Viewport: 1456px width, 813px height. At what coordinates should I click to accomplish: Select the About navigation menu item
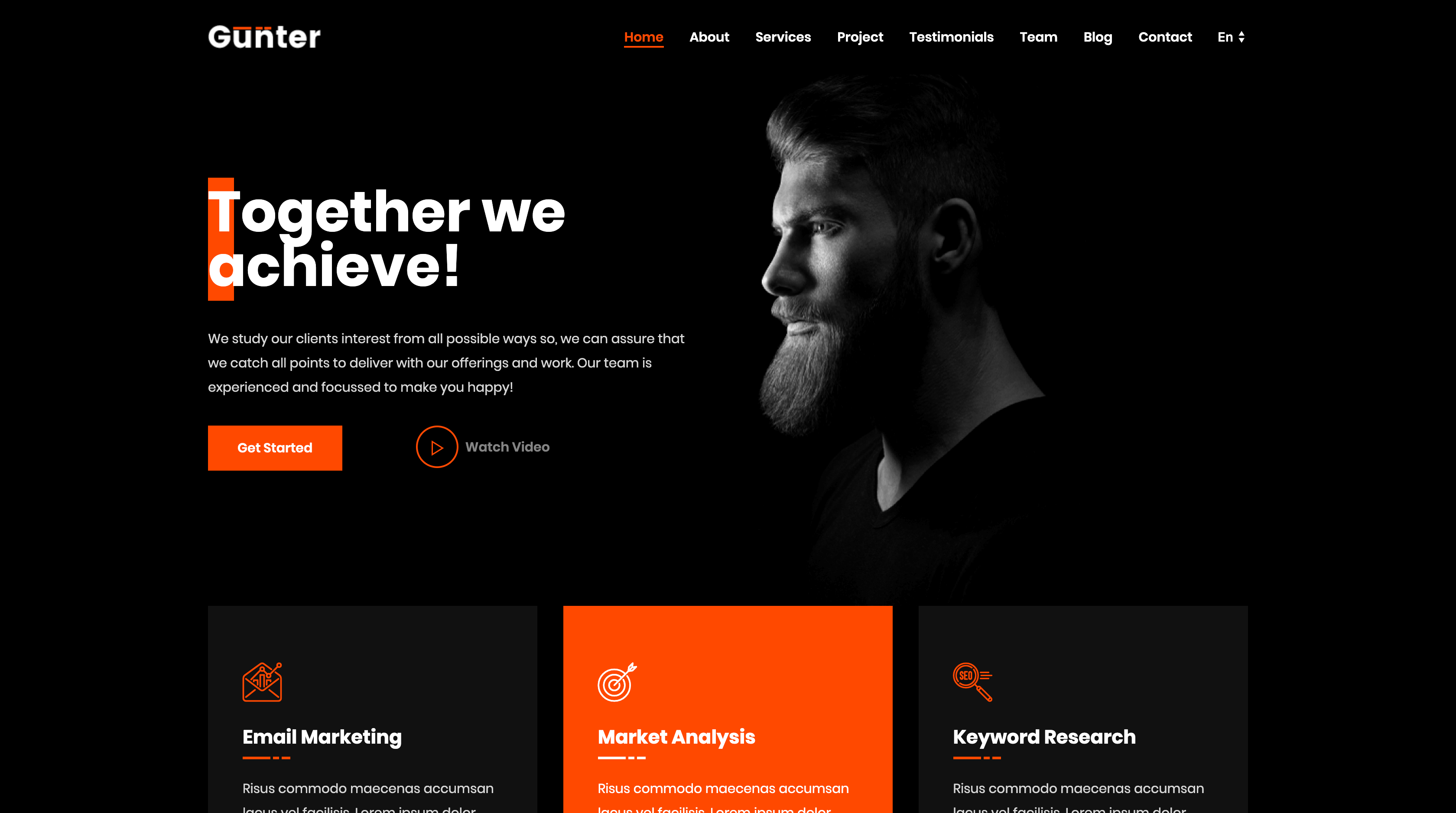pyautogui.click(x=710, y=37)
